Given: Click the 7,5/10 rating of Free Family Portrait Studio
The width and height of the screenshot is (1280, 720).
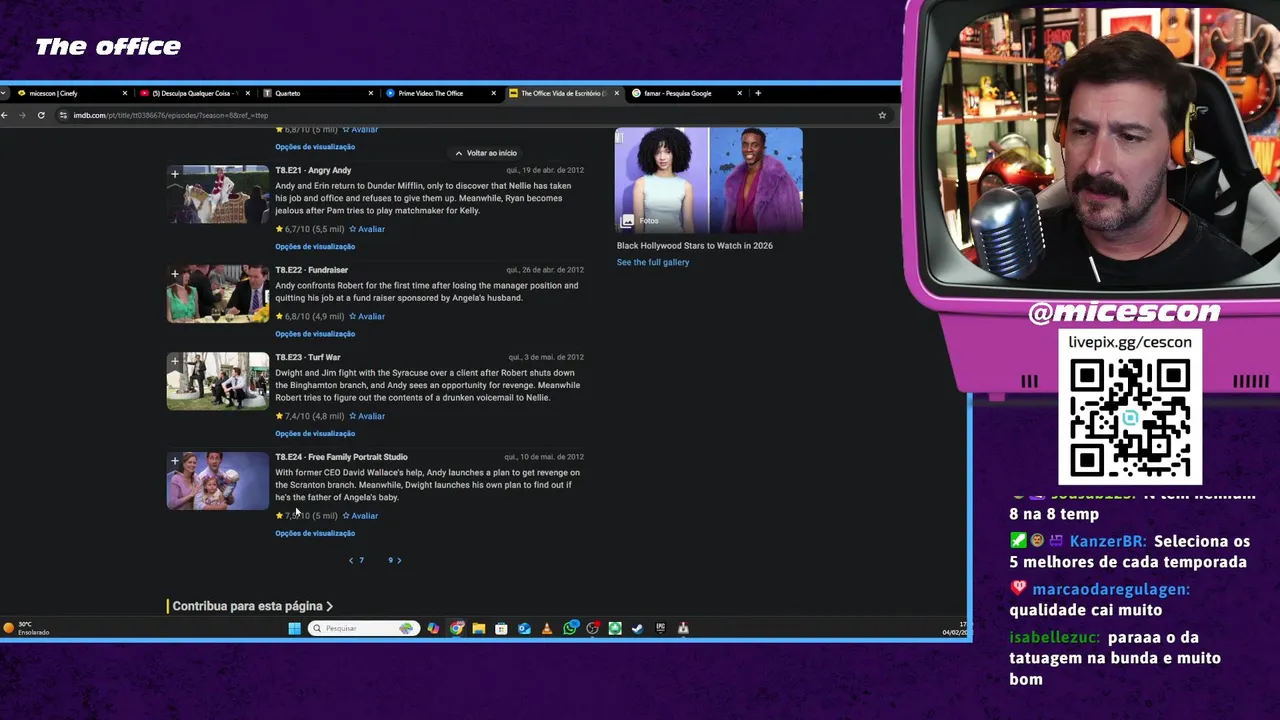Looking at the screenshot, I should click(x=309, y=516).
